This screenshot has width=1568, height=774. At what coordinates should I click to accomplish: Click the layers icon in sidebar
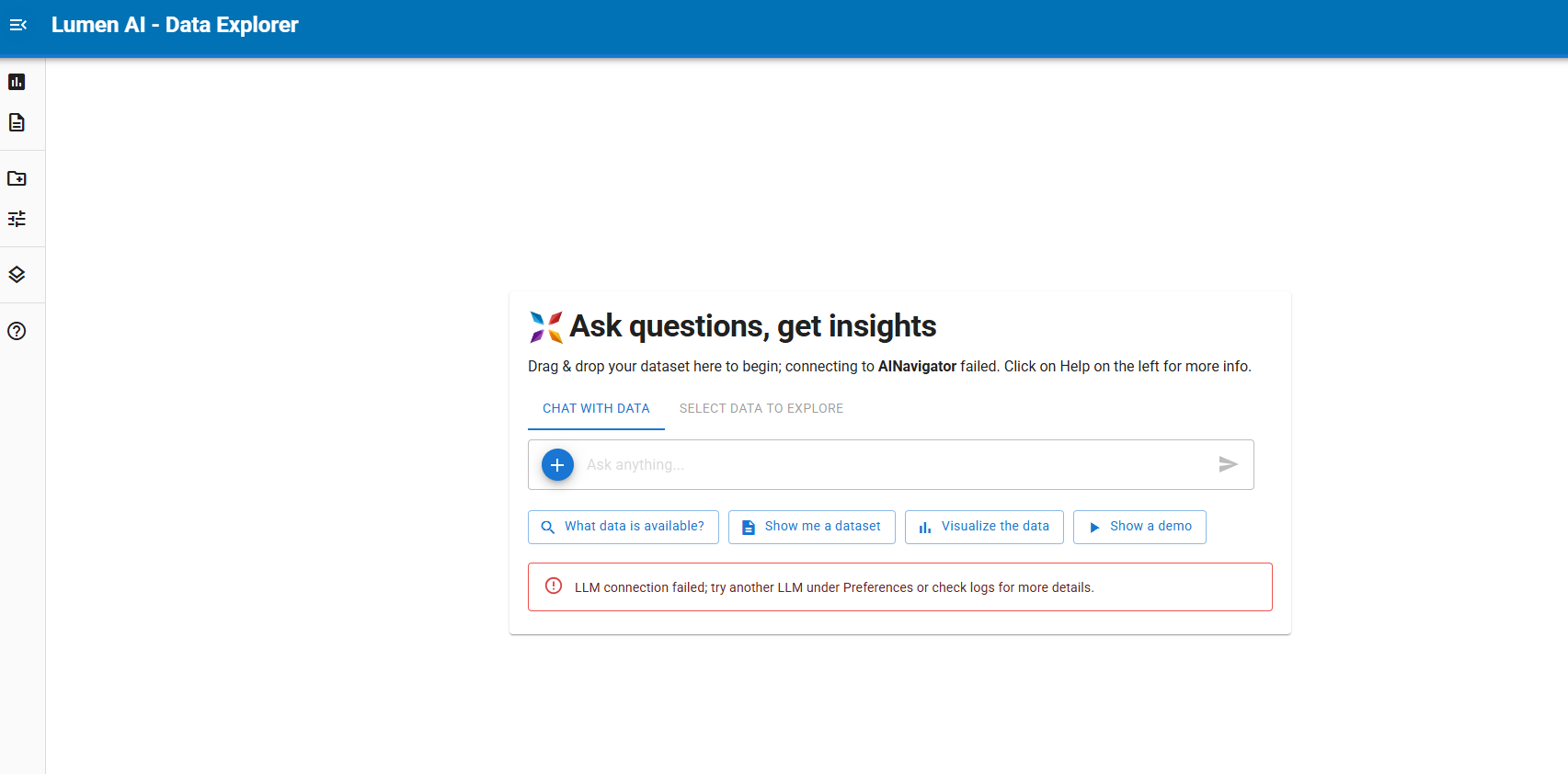(x=17, y=275)
